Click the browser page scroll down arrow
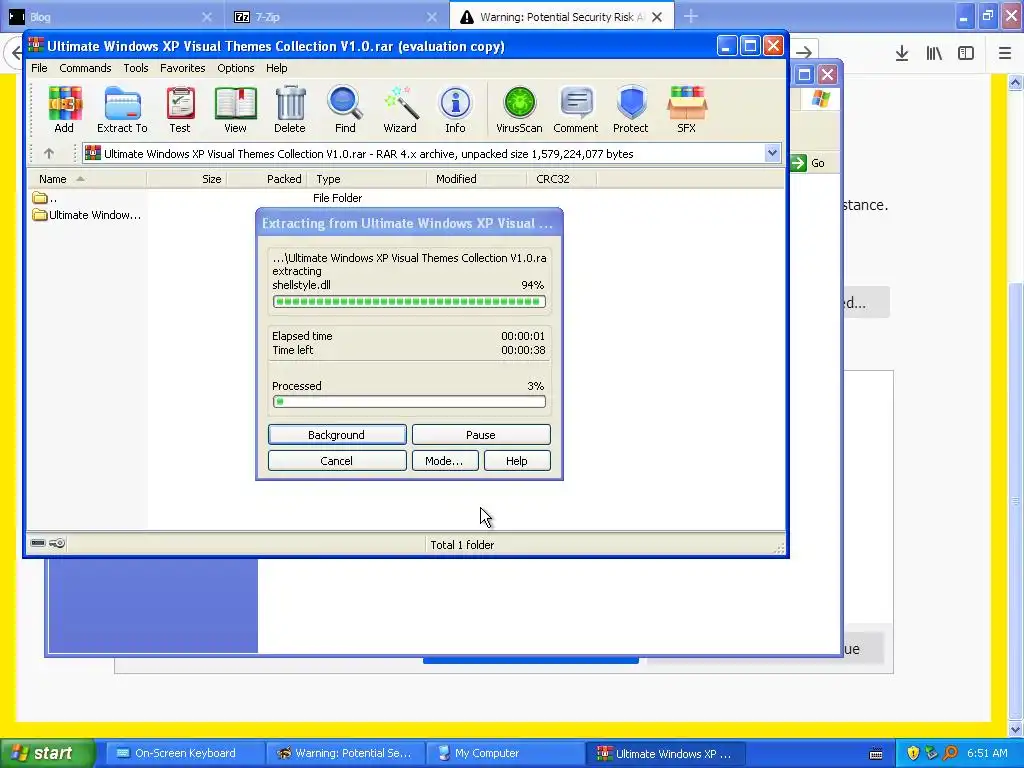The image size is (1024, 768). pos(1015,729)
